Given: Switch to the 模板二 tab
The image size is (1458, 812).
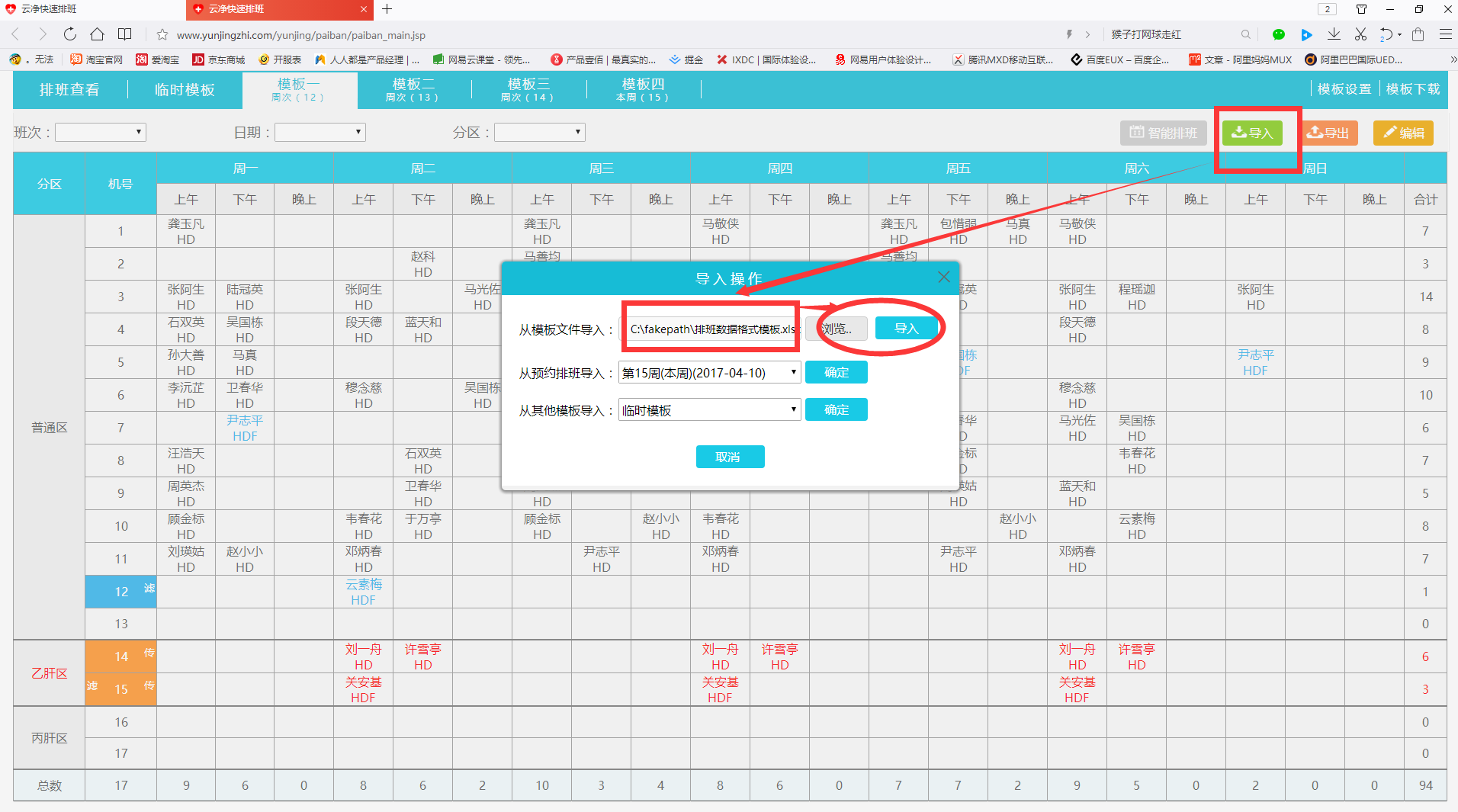Looking at the screenshot, I should coord(413,89).
